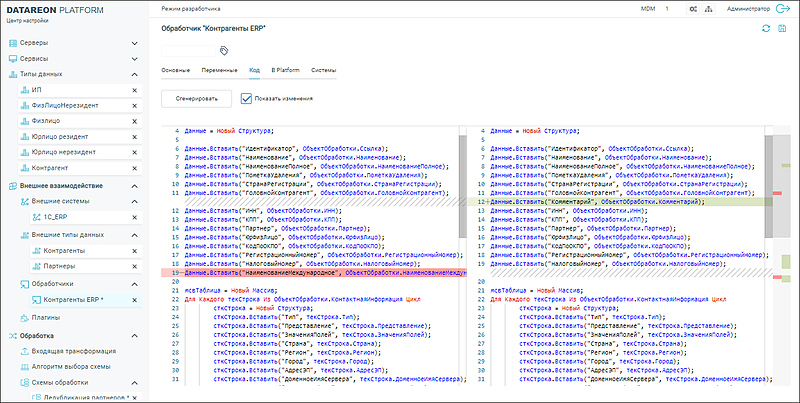The height and width of the screenshot is (403, 800).
Task: Click the save diskette icon
Action: 781,29
